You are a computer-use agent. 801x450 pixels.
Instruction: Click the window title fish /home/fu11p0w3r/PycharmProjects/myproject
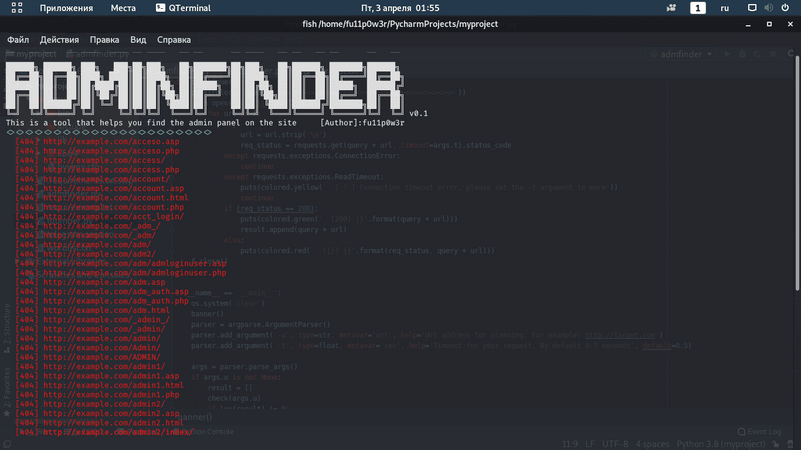pyautogui.click(x=400, y=24)
